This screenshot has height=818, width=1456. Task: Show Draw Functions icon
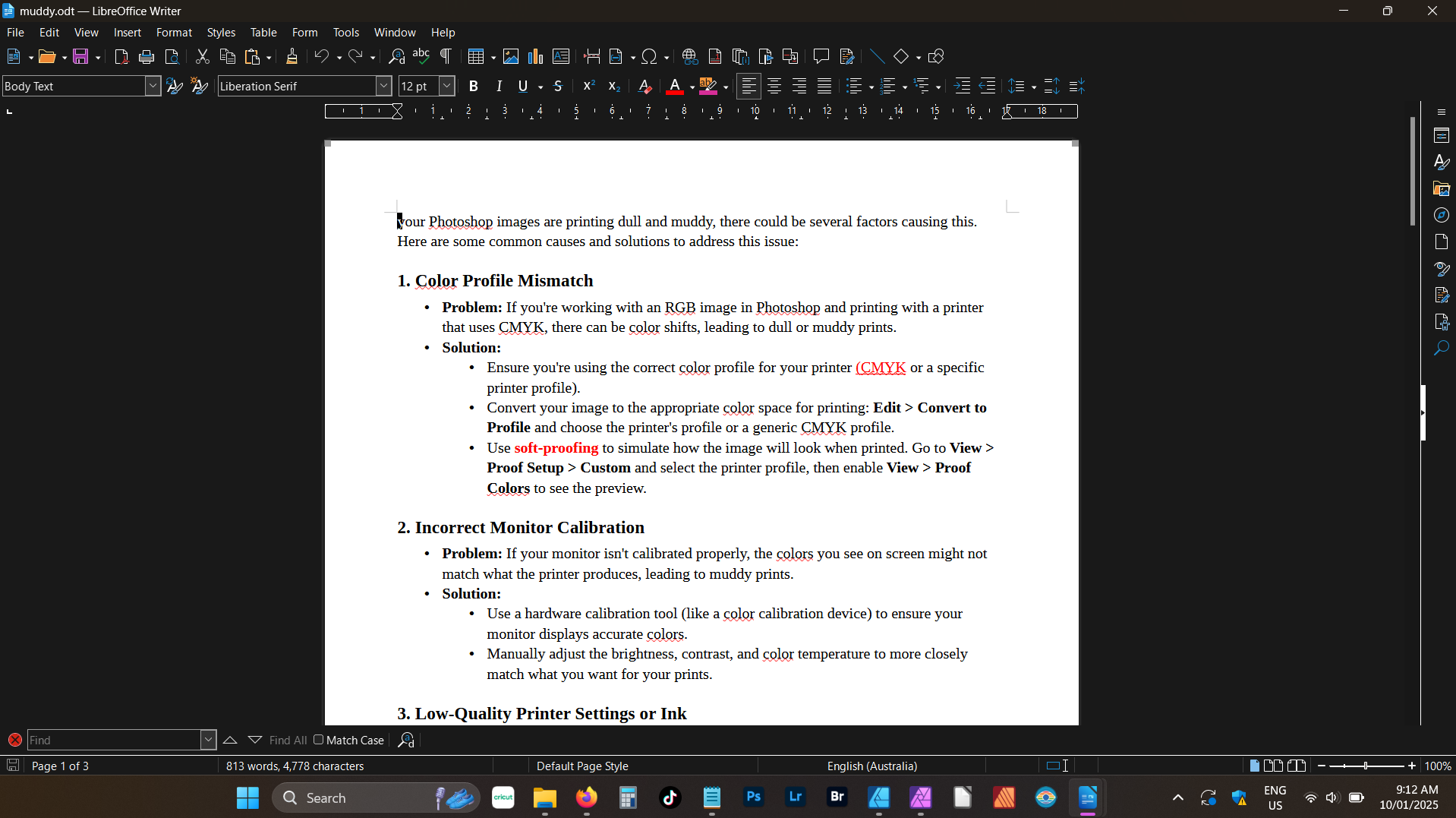[936, 57]
